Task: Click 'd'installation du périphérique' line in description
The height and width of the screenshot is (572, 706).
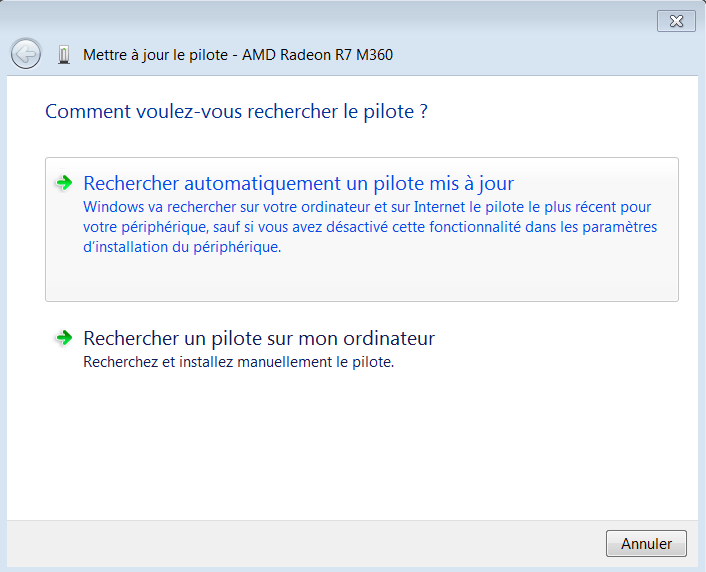Action: (x=182, y=247)
